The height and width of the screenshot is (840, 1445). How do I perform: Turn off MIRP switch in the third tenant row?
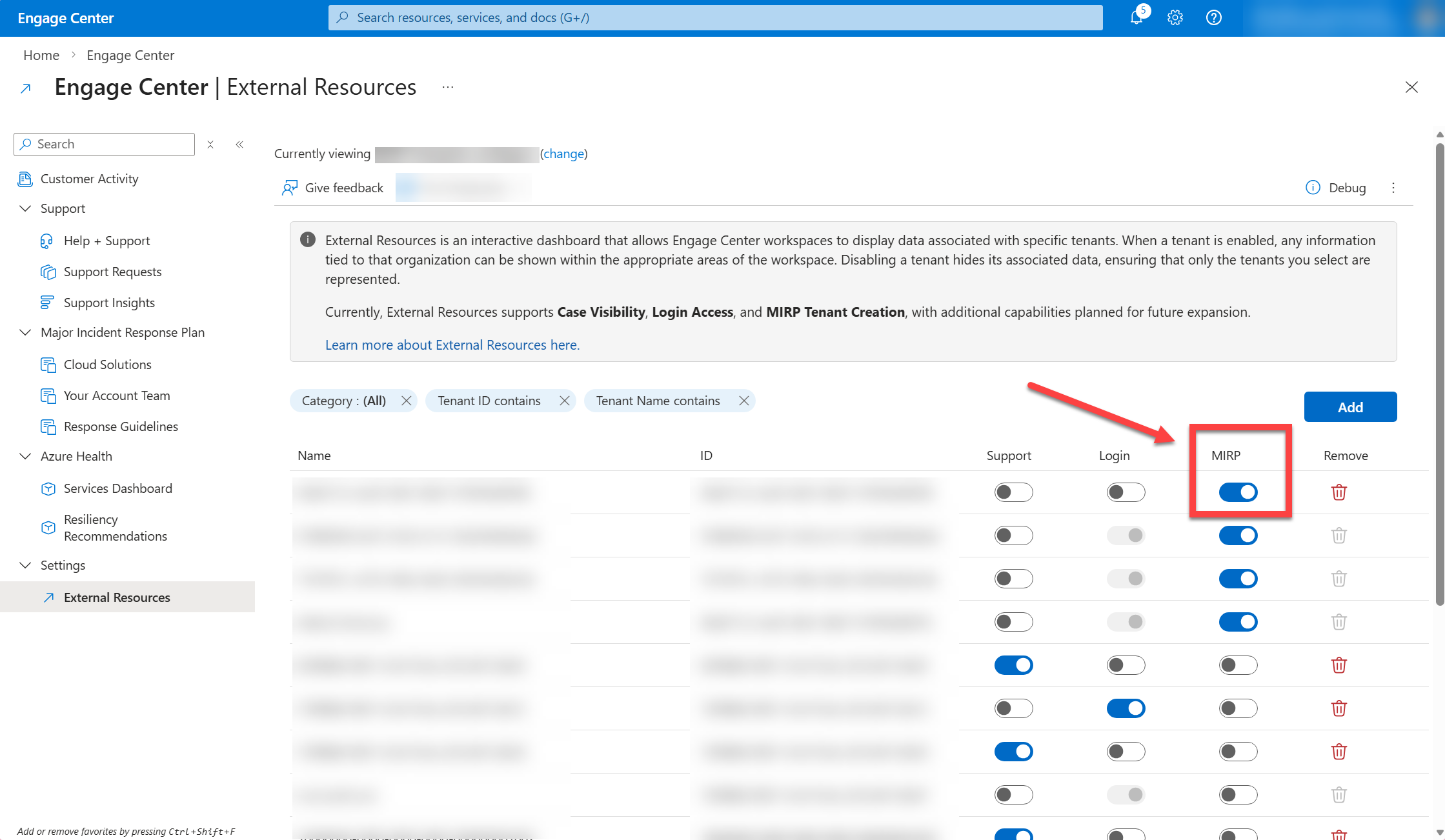pos(1238,579)
